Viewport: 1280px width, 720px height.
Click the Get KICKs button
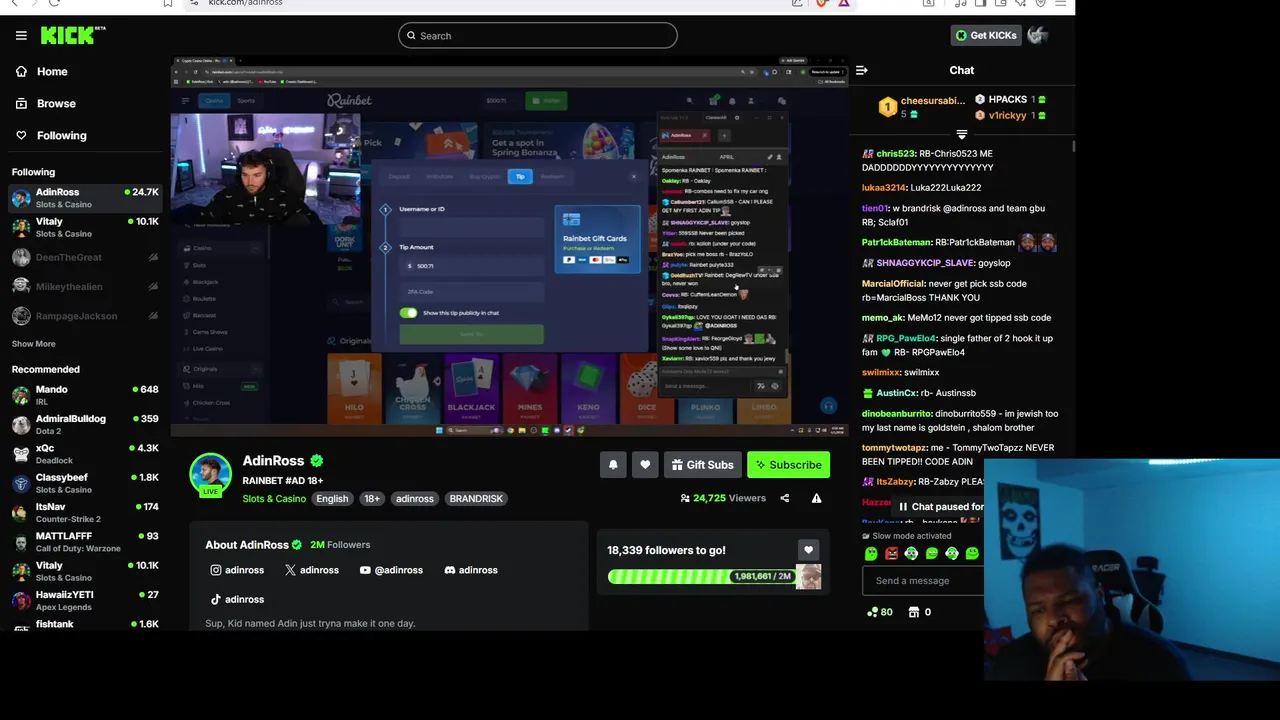click(985, 35)
